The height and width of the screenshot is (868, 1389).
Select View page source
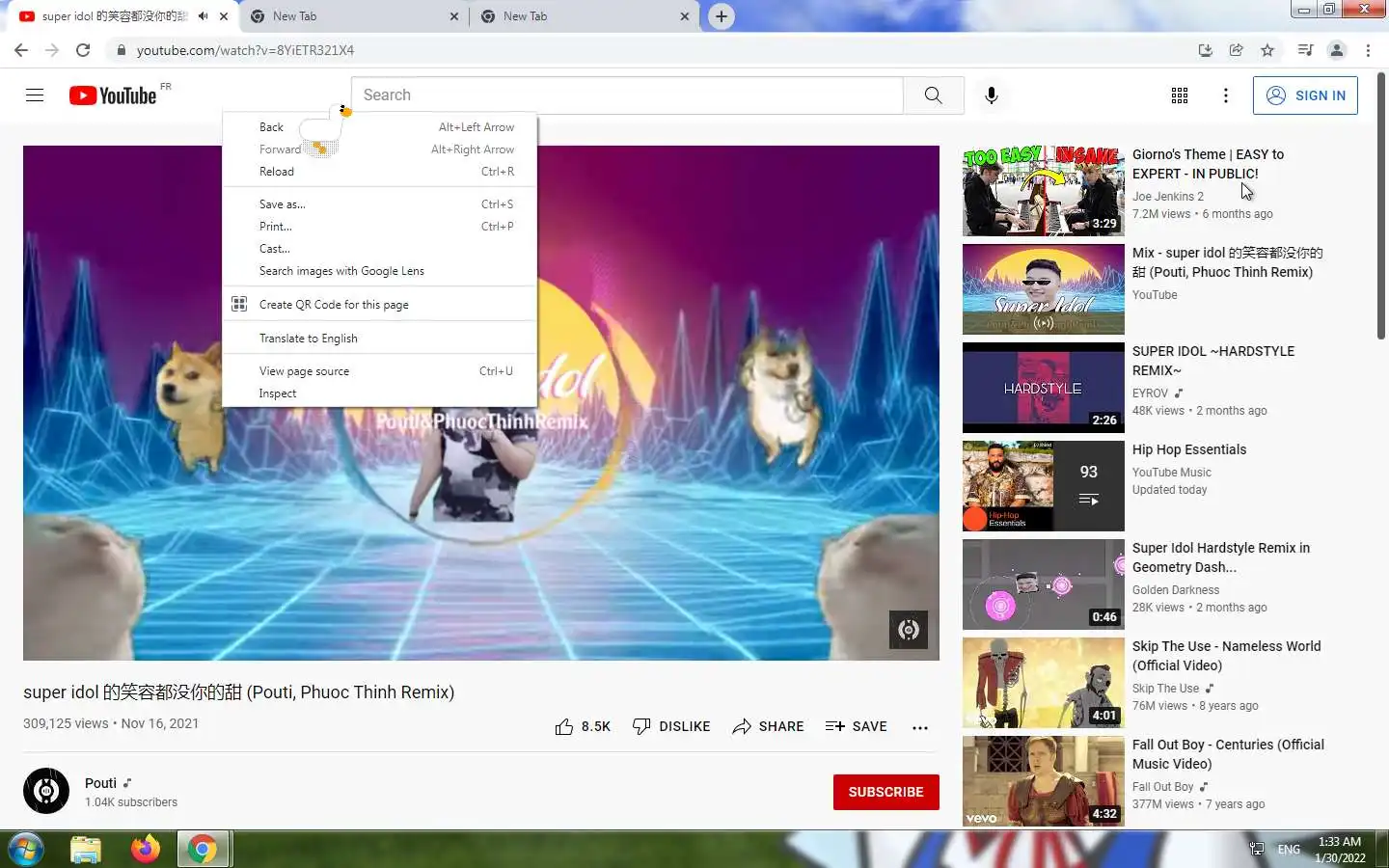click(379, 371)
